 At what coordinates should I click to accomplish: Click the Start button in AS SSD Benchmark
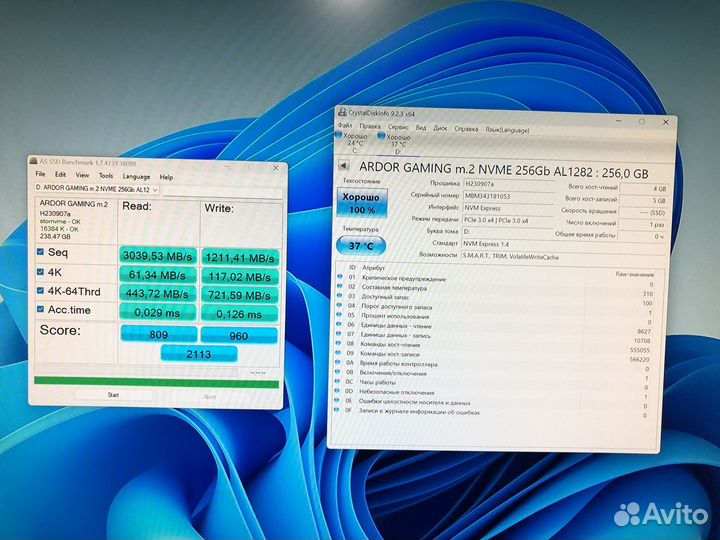pyautogui.click(x=113, y=394)
